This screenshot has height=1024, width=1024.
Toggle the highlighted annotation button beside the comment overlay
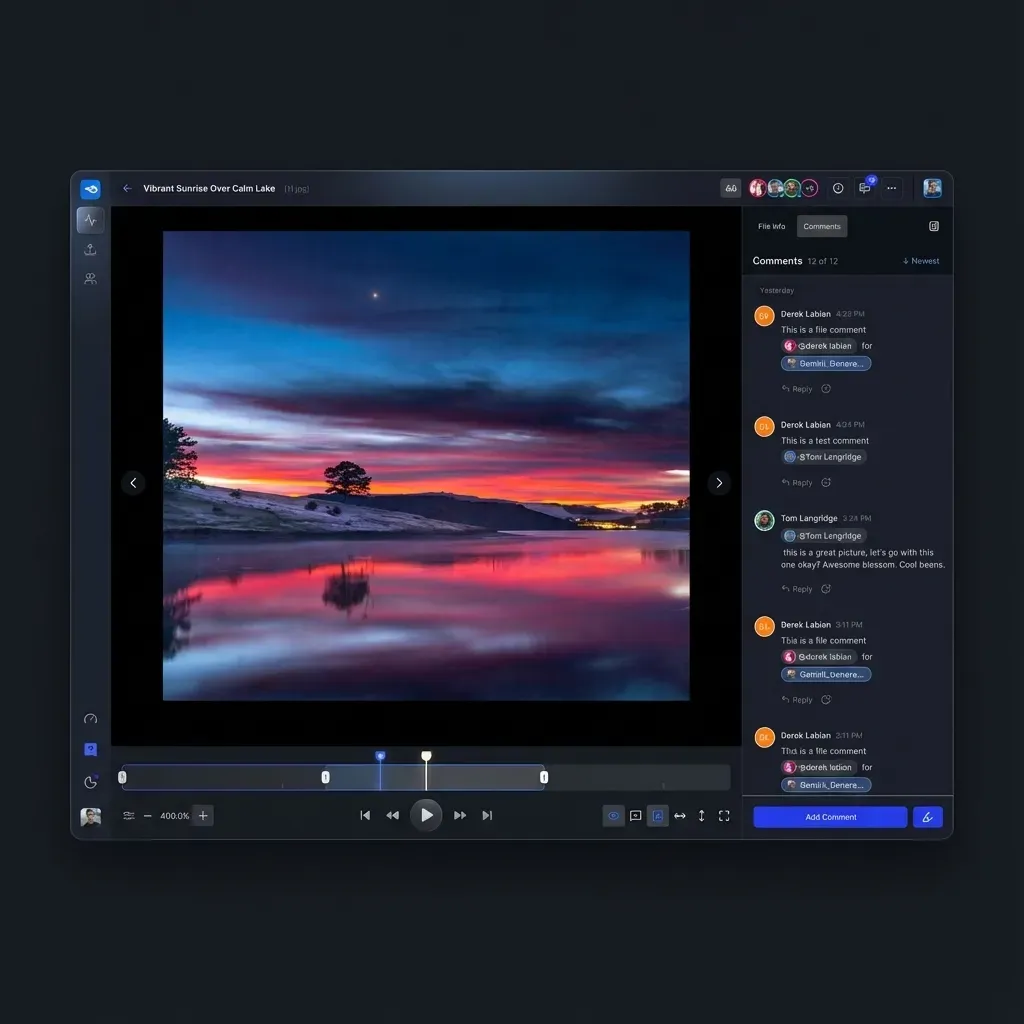(x=657, y=816)
